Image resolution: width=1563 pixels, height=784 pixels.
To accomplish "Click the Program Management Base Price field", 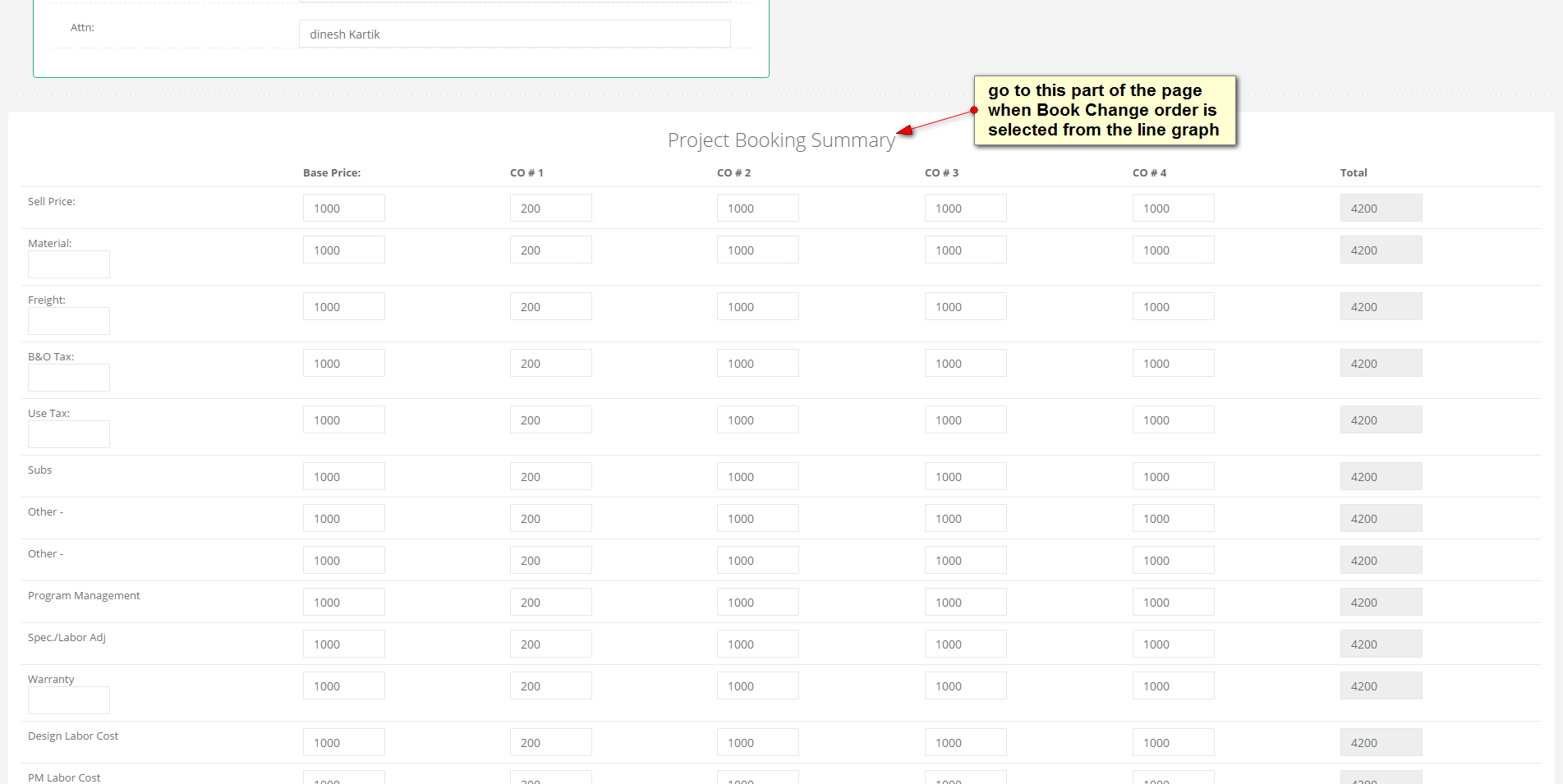I will pos(343,603).
